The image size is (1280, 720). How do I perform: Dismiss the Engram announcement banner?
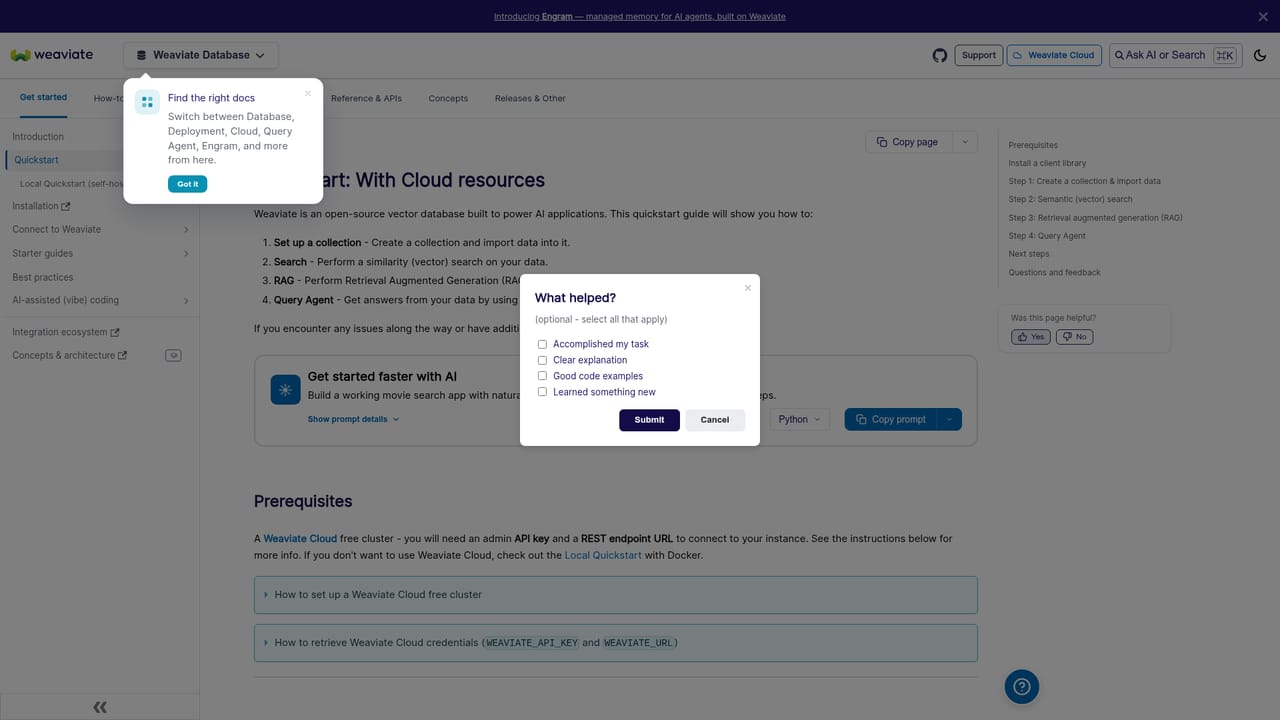tap(1263, 16)
